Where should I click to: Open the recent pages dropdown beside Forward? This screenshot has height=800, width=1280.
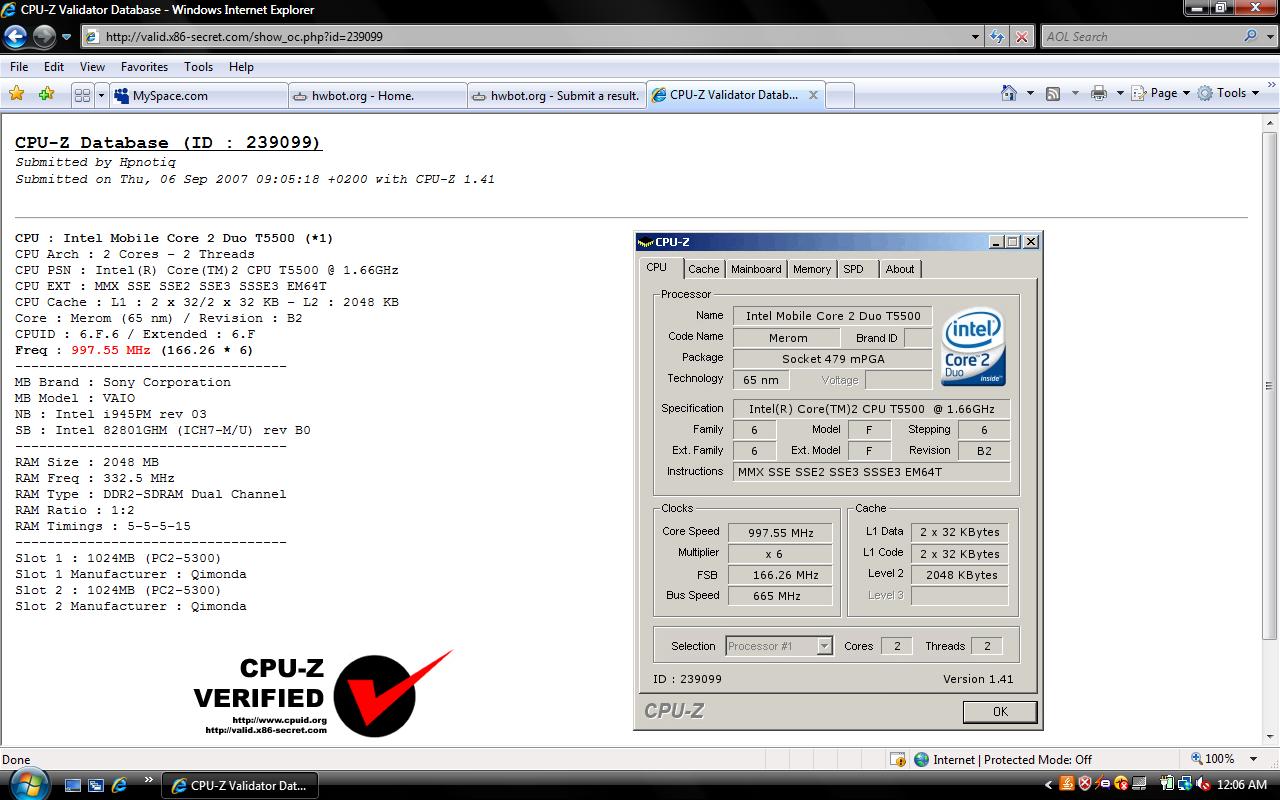tap(67, 37)
